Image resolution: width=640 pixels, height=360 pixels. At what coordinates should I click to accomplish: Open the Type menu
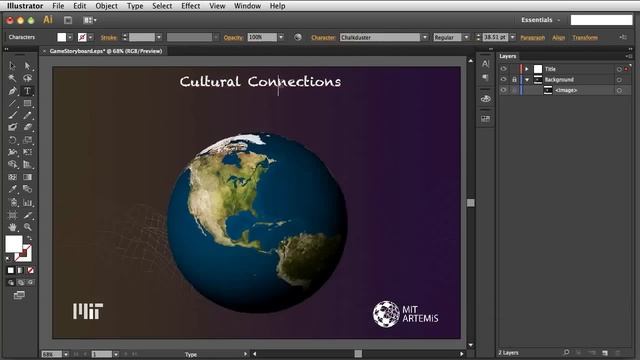point(135,6)
